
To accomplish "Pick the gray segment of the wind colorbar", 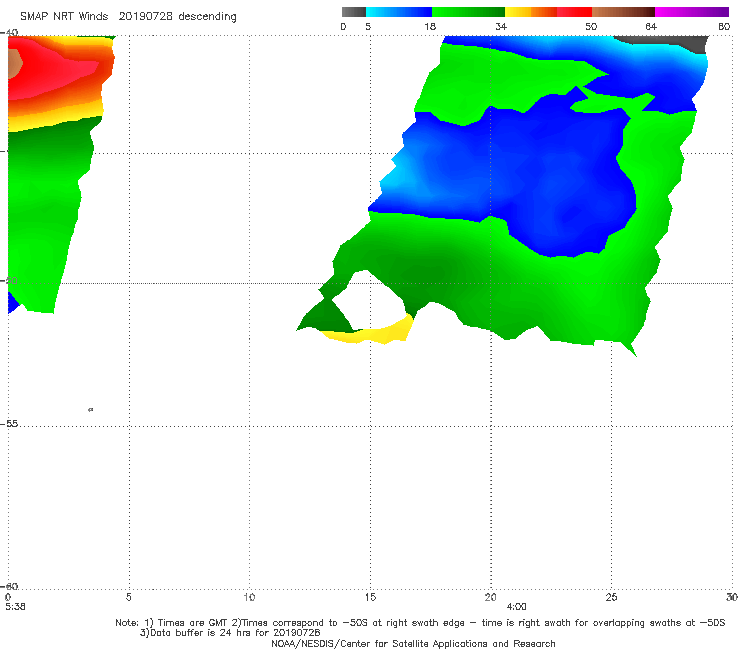I will [x=353, y=12].
